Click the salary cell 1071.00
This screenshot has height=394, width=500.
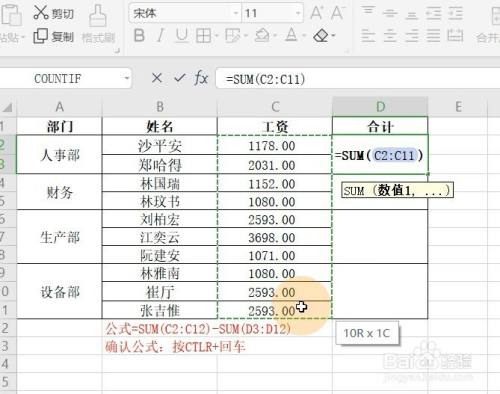click(275, 255)
